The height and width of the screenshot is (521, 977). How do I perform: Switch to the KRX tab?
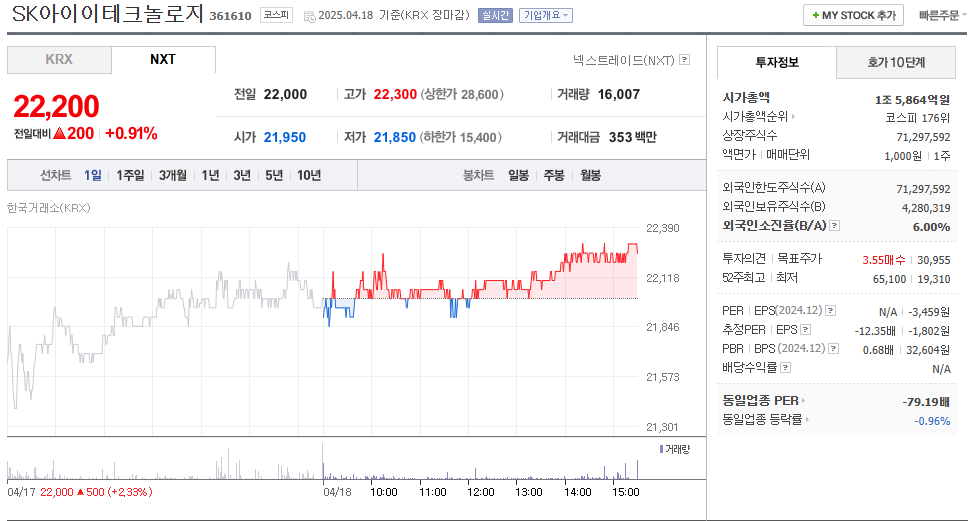pos(59,60)
